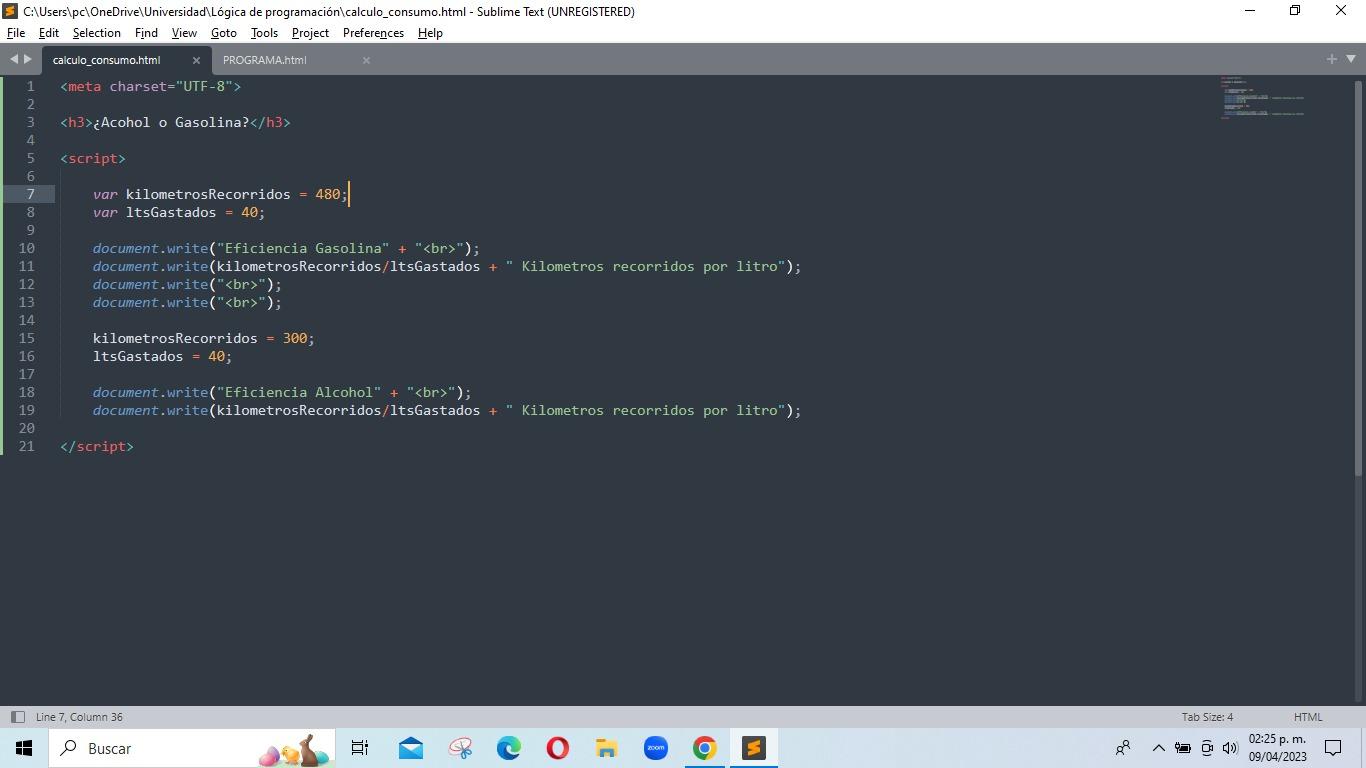This screenshot has width=1366, height=768.
Task: Open the Windows Start menu
Action: pyautogui.click(x=24, y=748)
